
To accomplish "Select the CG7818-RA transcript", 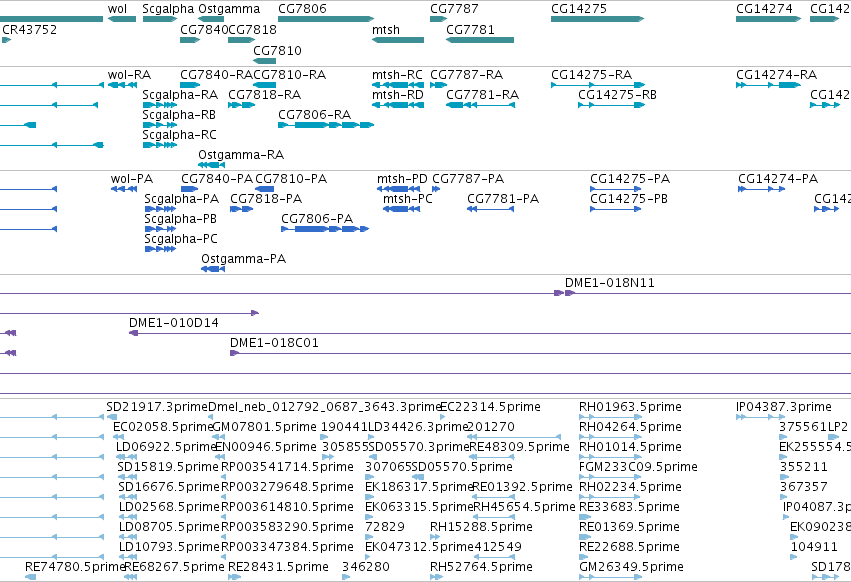I will 242,105.
